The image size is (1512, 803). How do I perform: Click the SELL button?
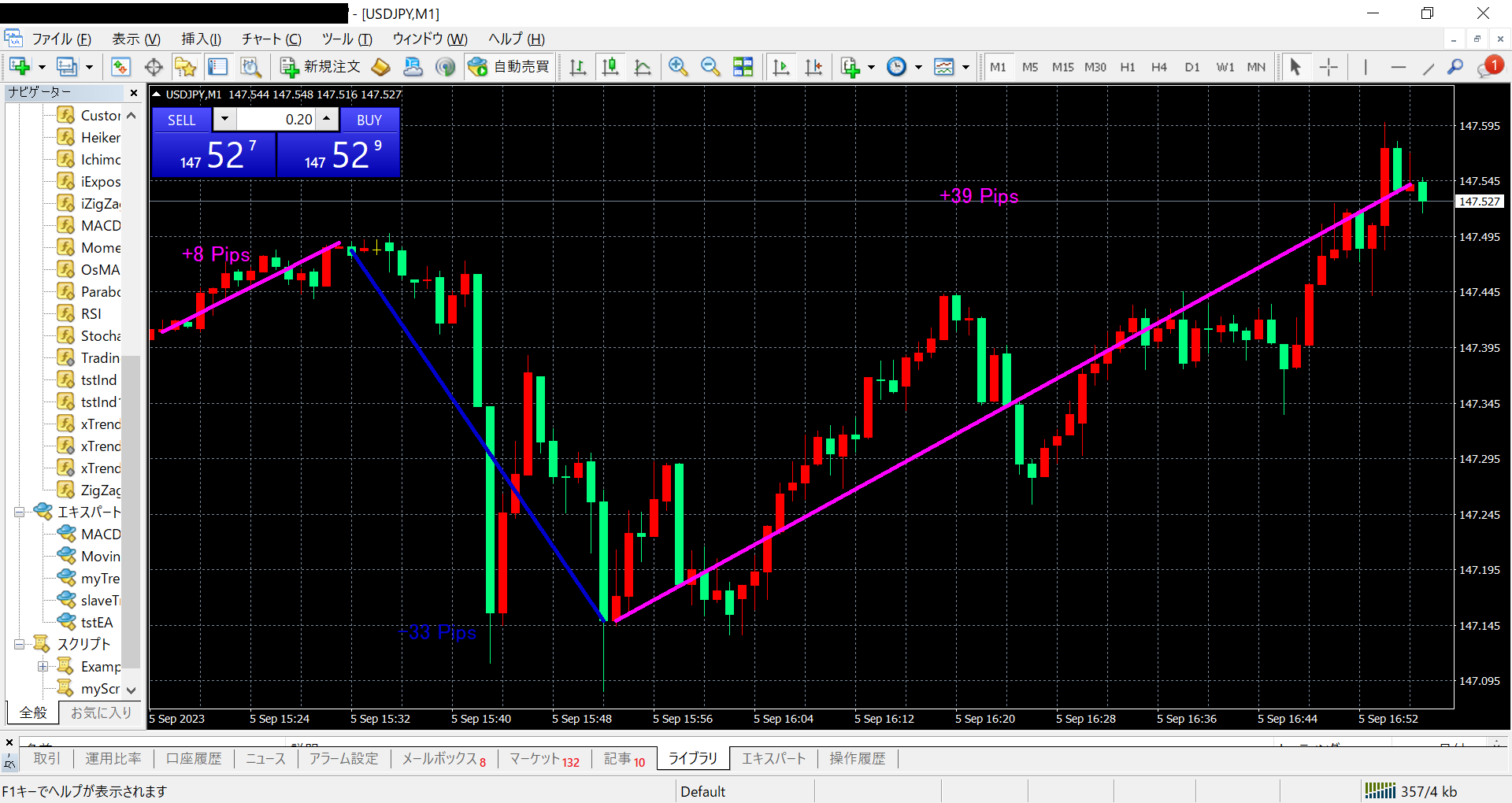182,120
